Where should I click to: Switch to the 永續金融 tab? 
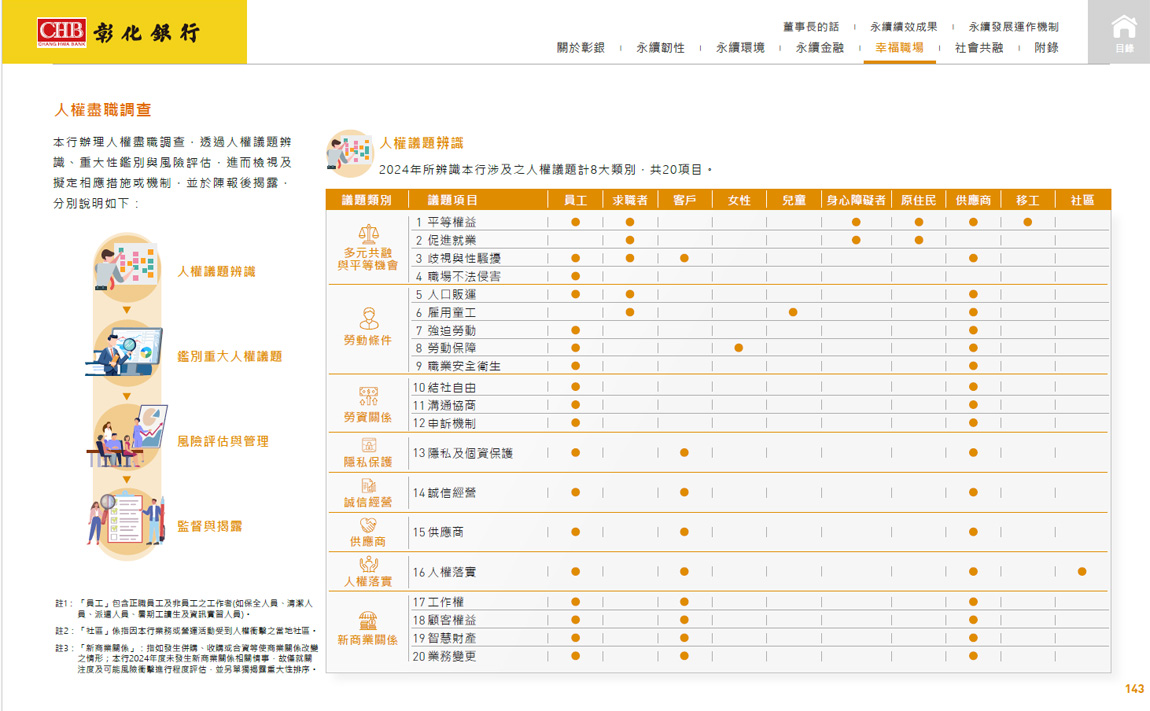pyautogui.click(x=820, y=48)
